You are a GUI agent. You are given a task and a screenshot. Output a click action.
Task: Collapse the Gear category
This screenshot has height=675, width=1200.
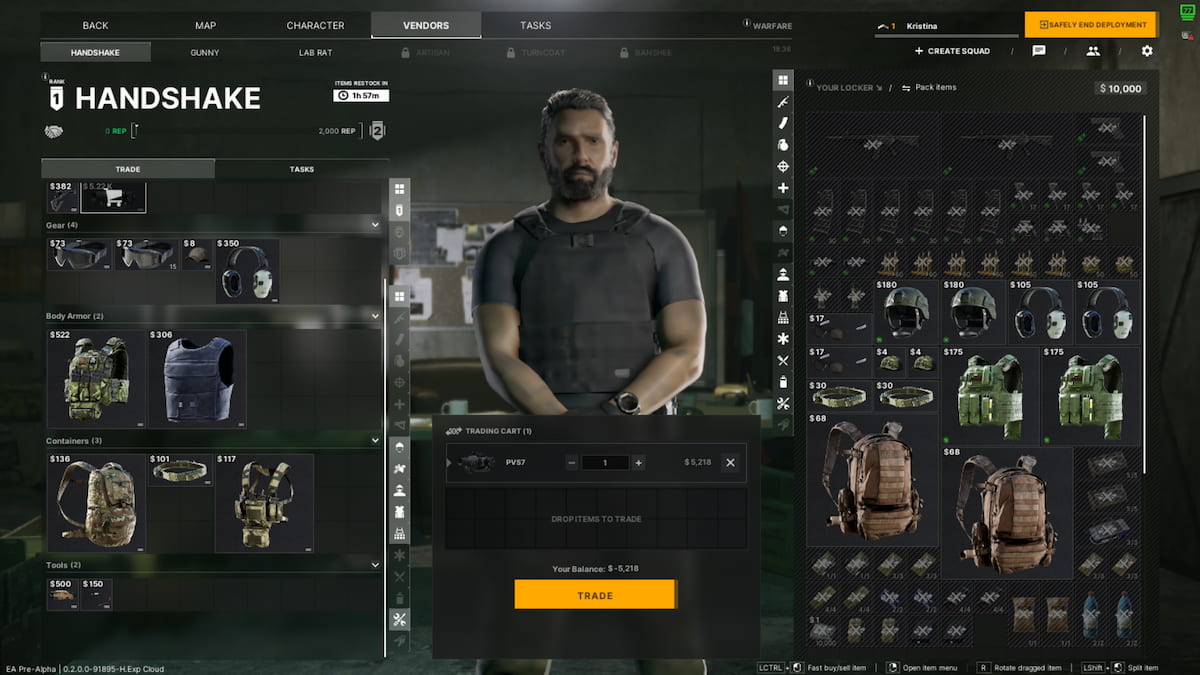point(375,225)
